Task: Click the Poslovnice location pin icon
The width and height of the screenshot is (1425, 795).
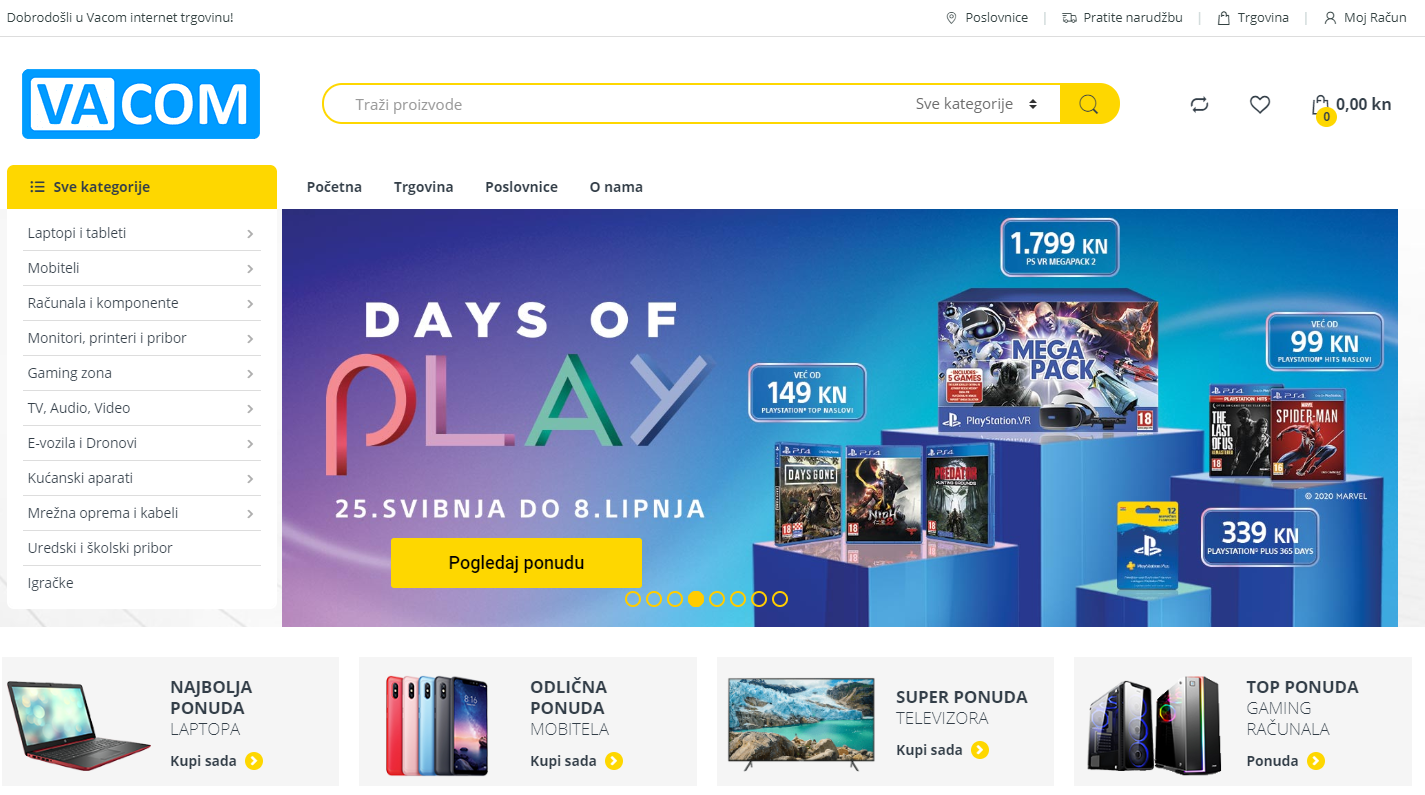Action: (x=951, y=18)
